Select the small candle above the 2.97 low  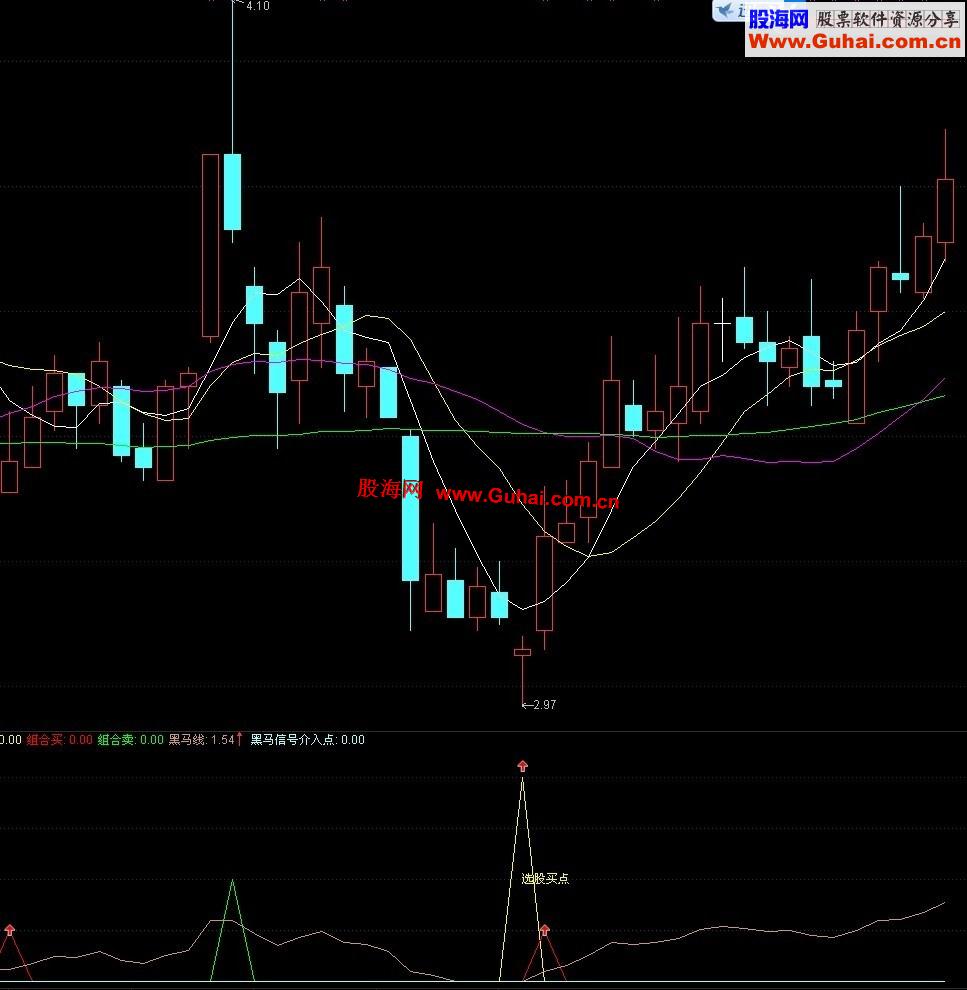[523, 652]
